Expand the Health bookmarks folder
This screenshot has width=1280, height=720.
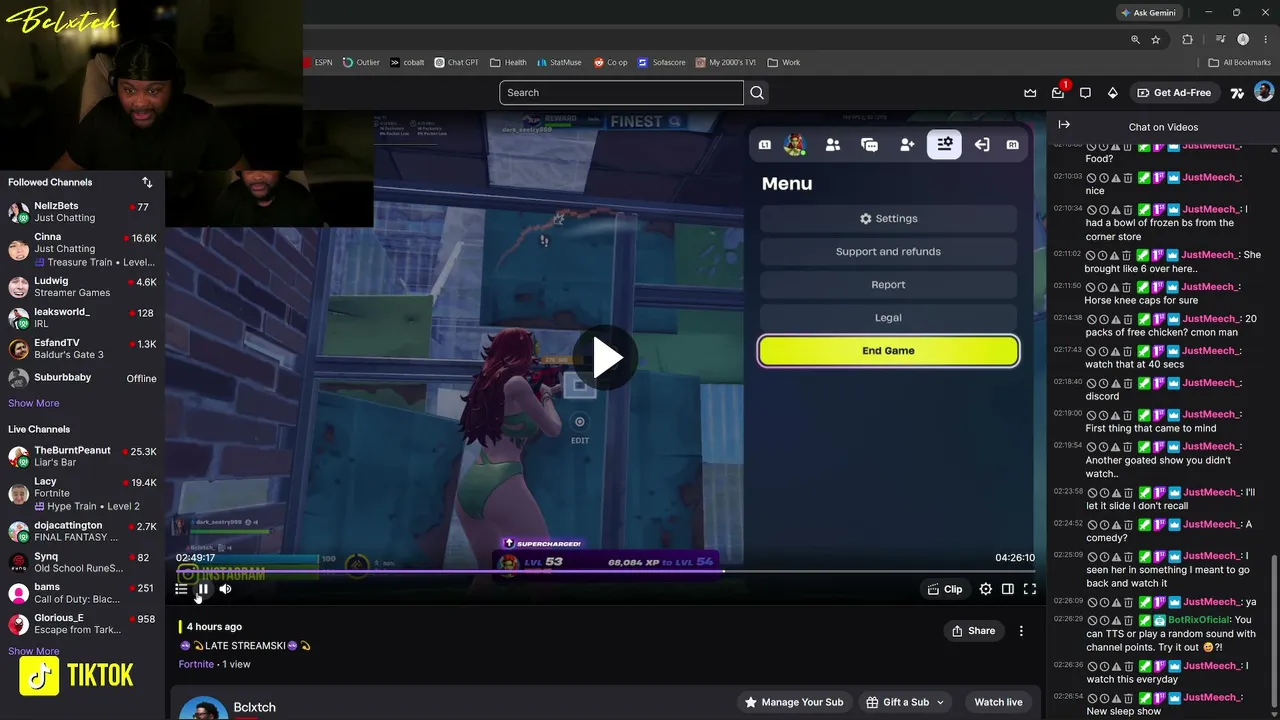click(508, 62)
